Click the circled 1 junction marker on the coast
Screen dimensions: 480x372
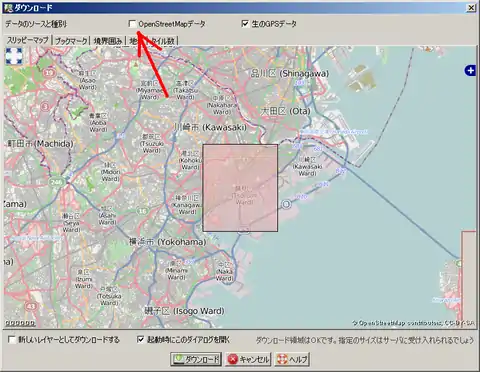click(x=286, y=204)
